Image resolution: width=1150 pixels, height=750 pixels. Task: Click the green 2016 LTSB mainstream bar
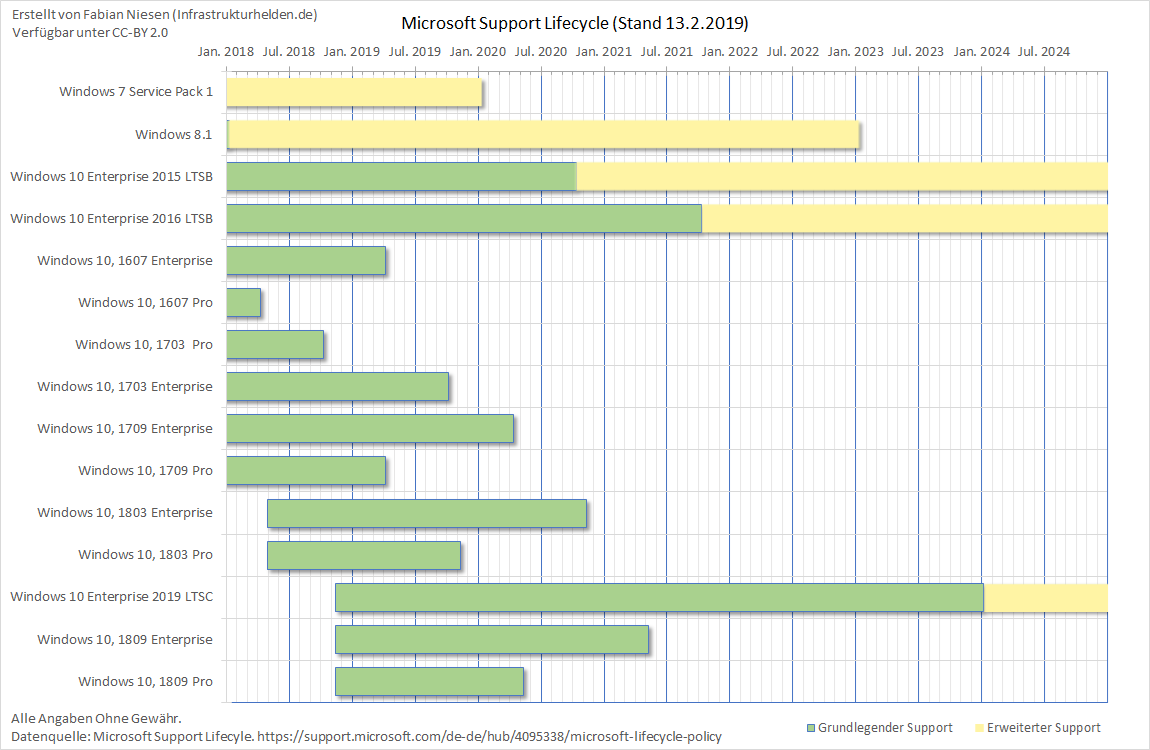(x=464, y=218)
